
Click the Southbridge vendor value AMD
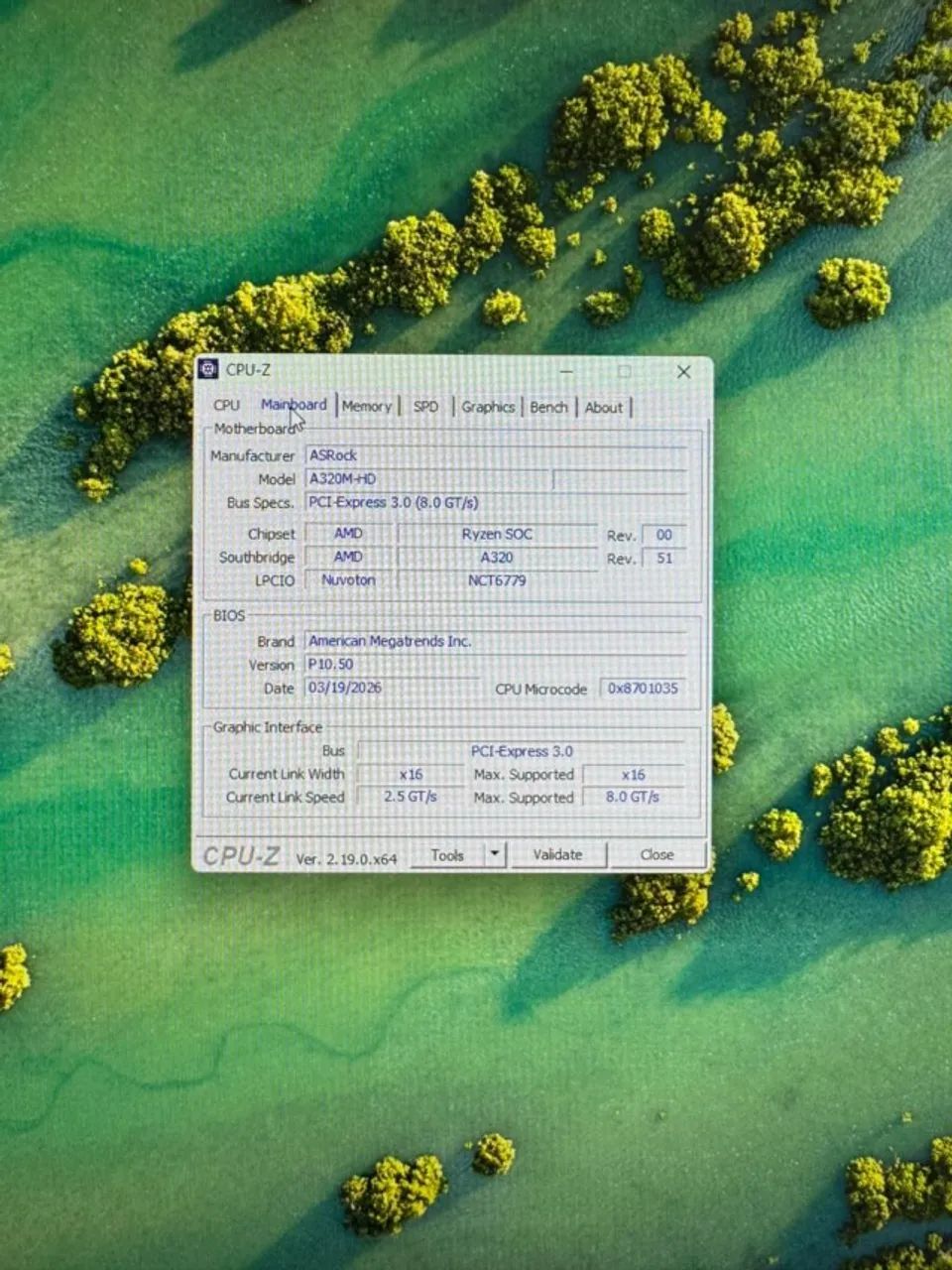(348, 557)
